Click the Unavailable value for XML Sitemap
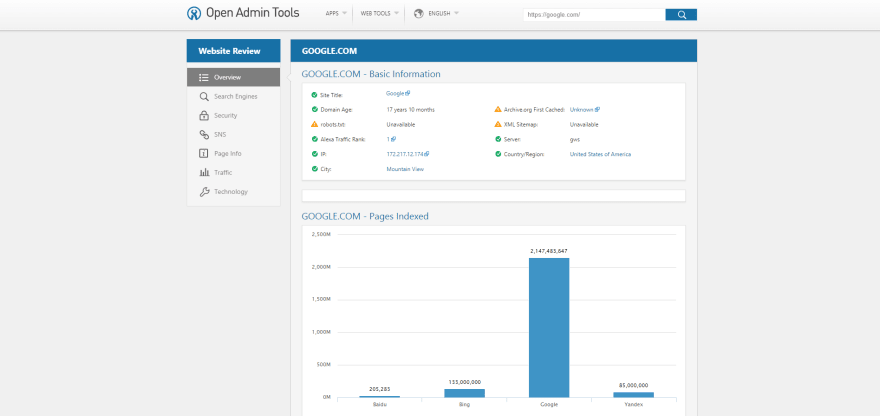The width and height of the screenshot is (880, 416). pyautogui.click(x=584, y=125)
